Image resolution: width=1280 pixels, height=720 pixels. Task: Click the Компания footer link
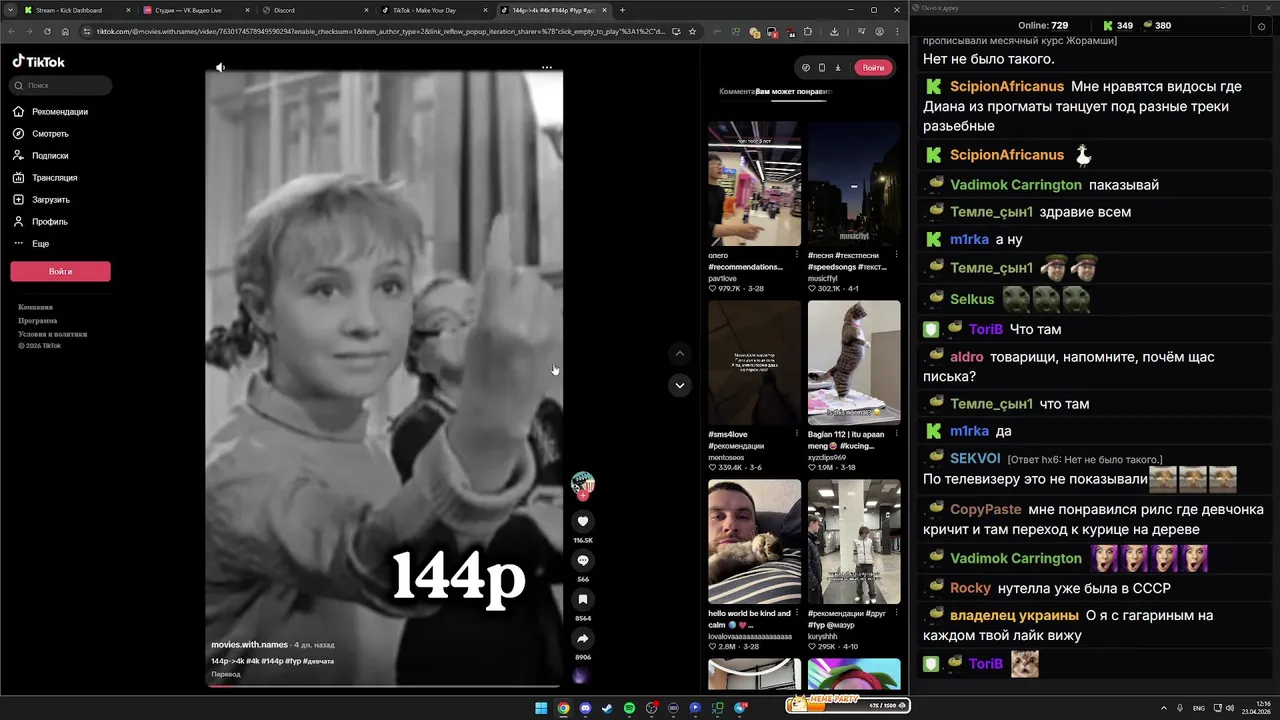(x=35, y=307)
